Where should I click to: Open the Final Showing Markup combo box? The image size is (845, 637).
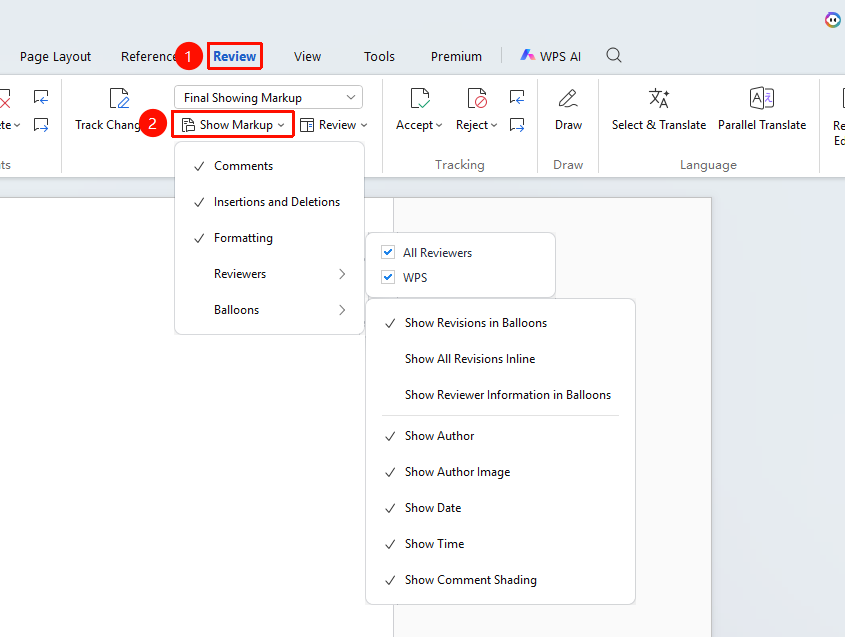pyautogui.click(x=268, y=98)
